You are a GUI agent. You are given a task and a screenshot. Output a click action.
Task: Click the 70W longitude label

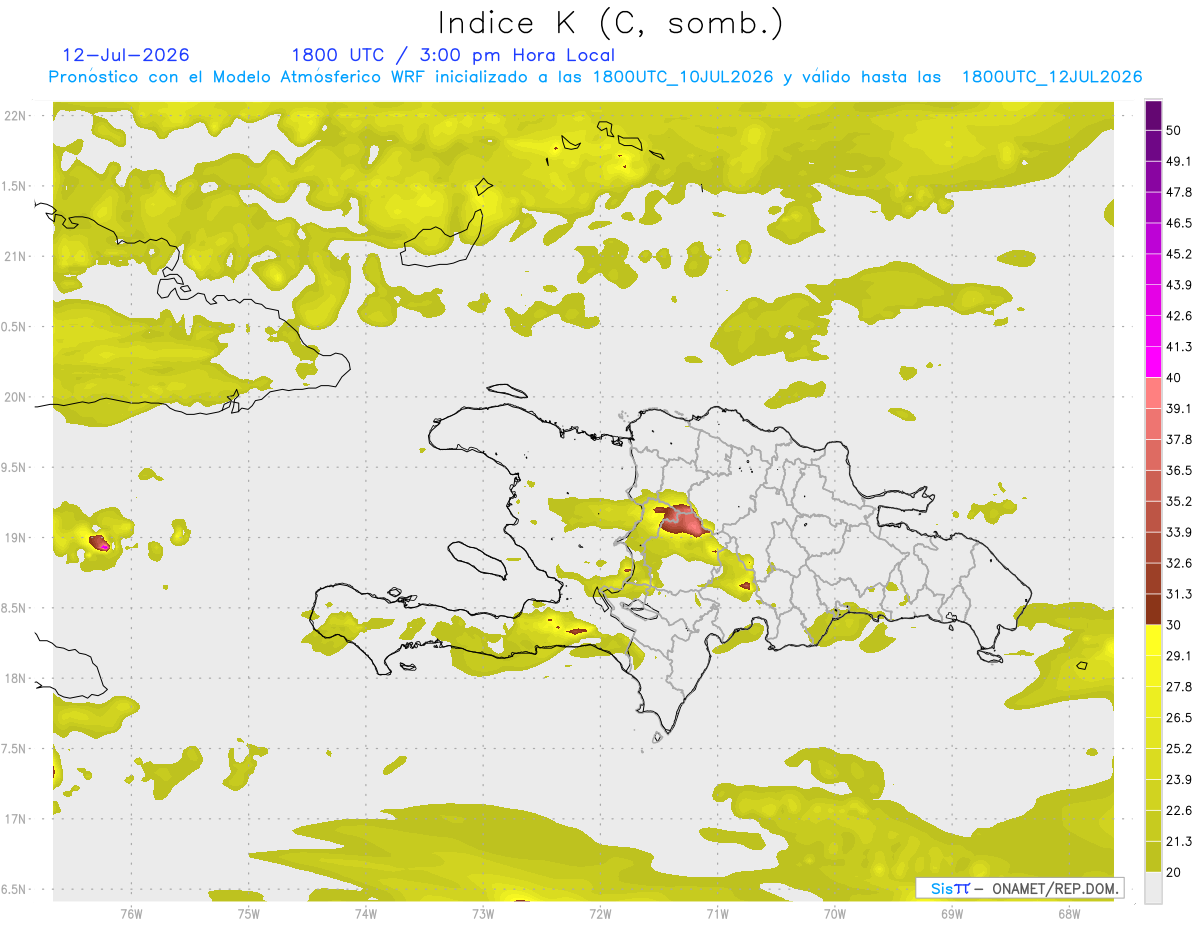[x=835, y=913]
